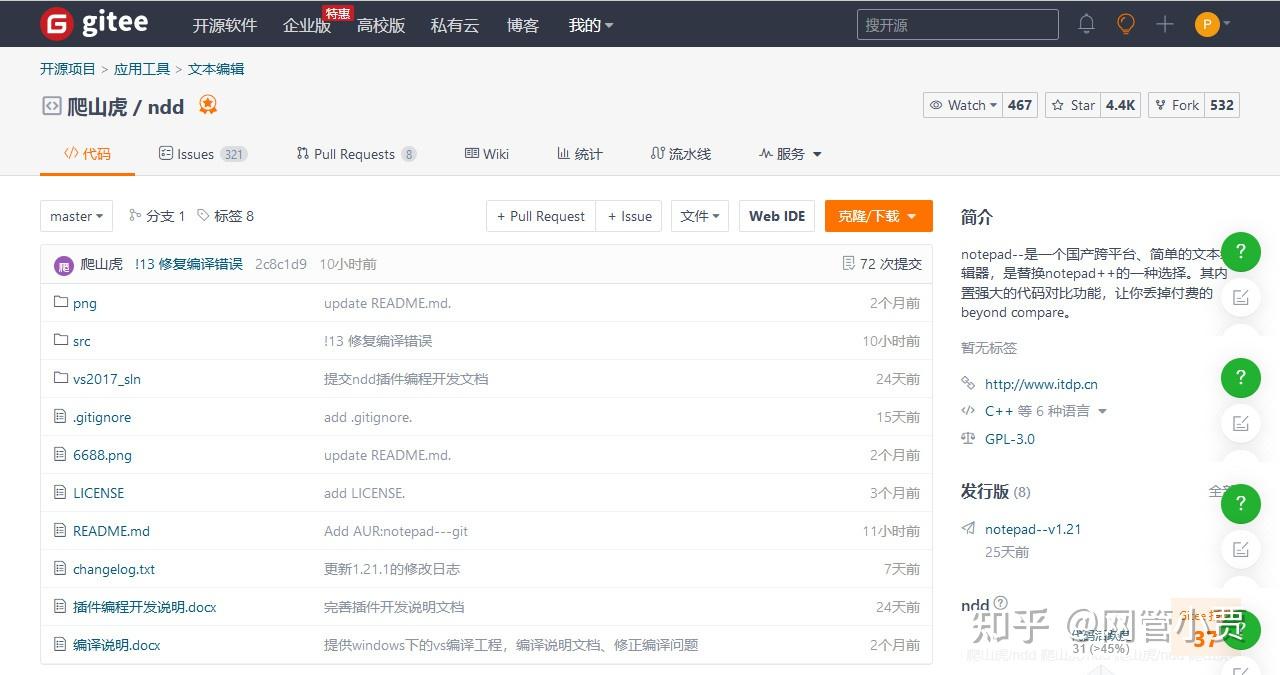Click the 分支 1 link
Viewport: 1280px width, 675px height.
click(157, 216)
